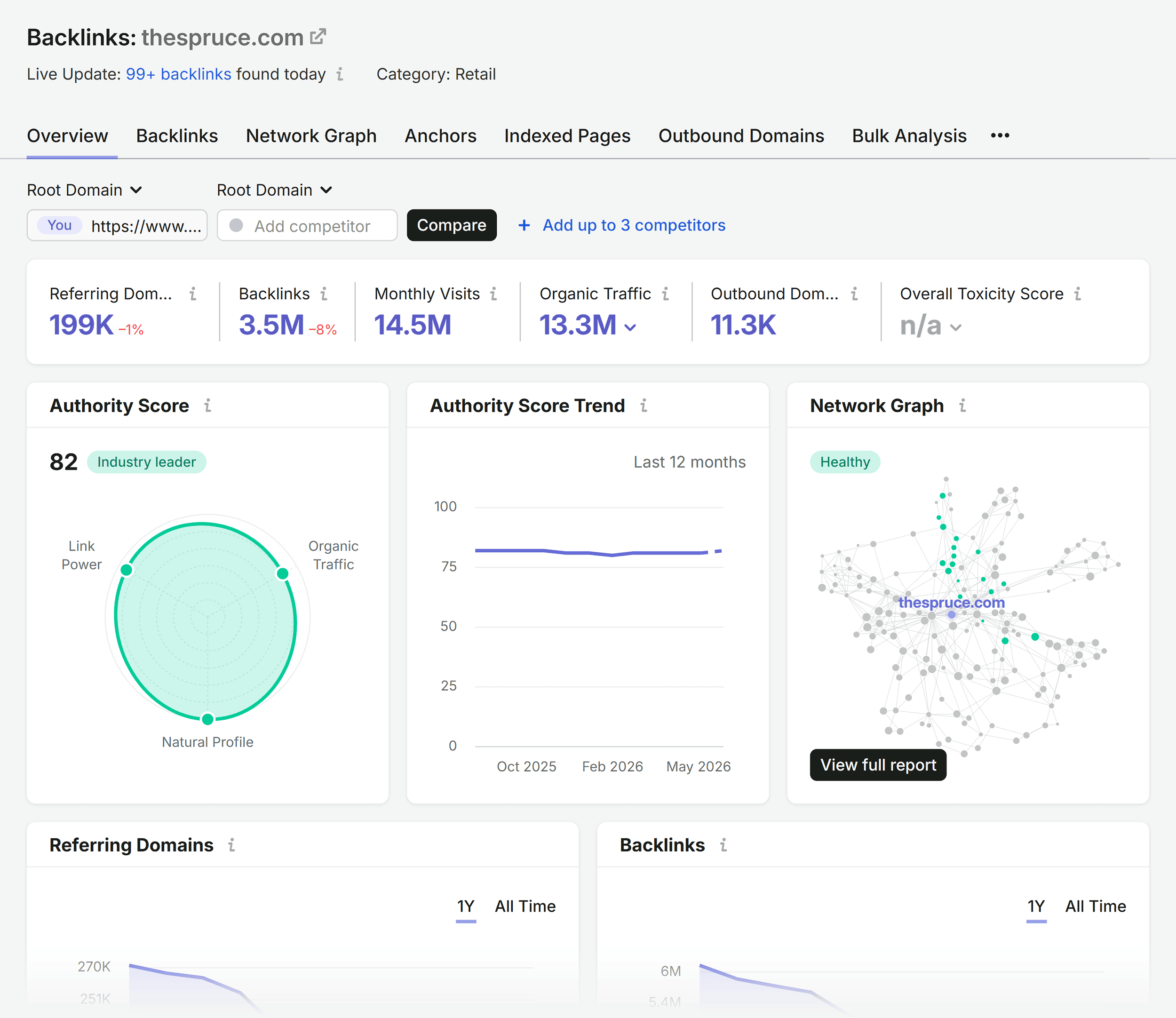
Task: Open the Network Graph tab
Action: (x=311, y=136)
